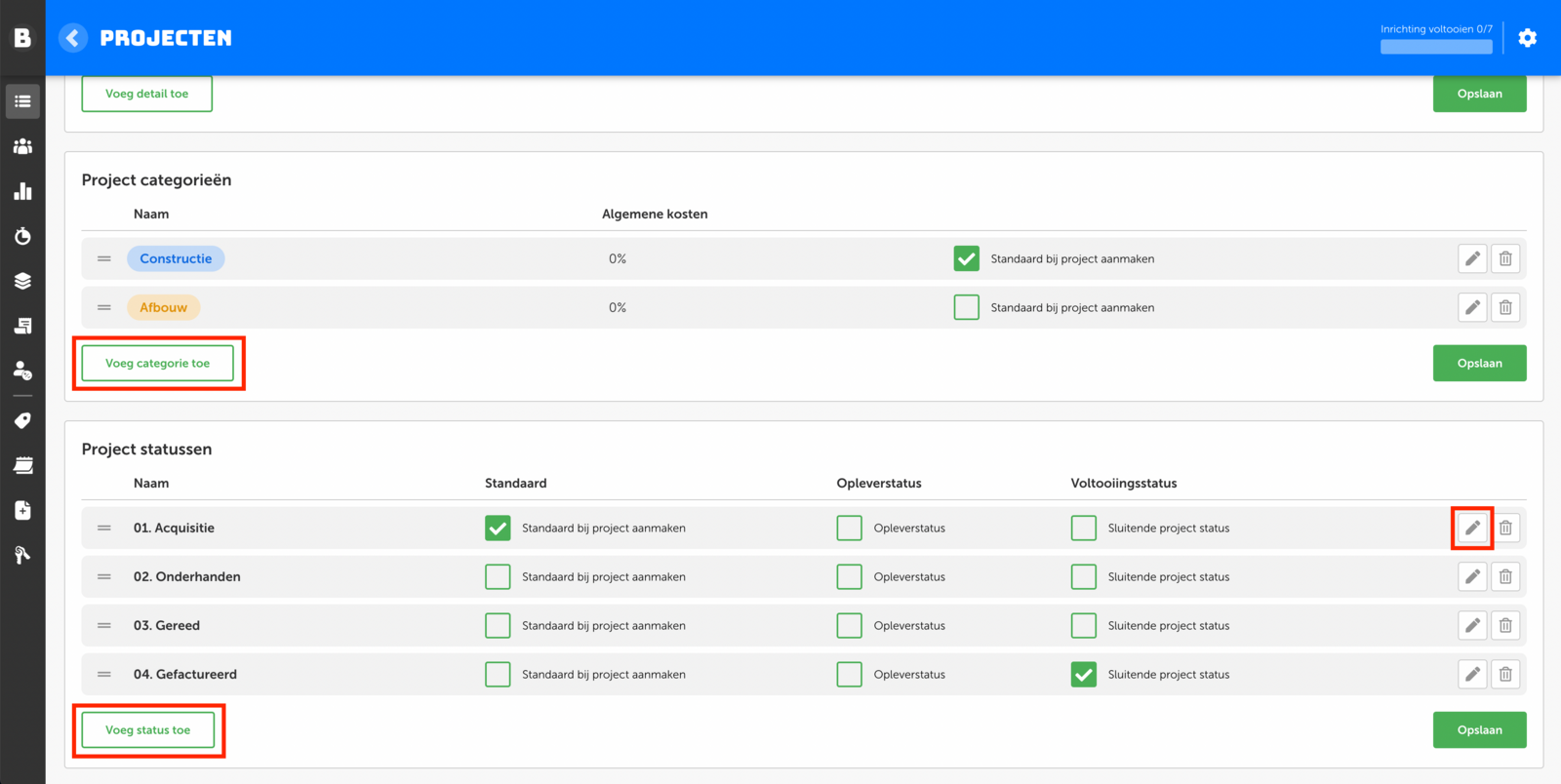Uncheck Sluitende project status for 04. Gefactureerd

coord(1083,674)
